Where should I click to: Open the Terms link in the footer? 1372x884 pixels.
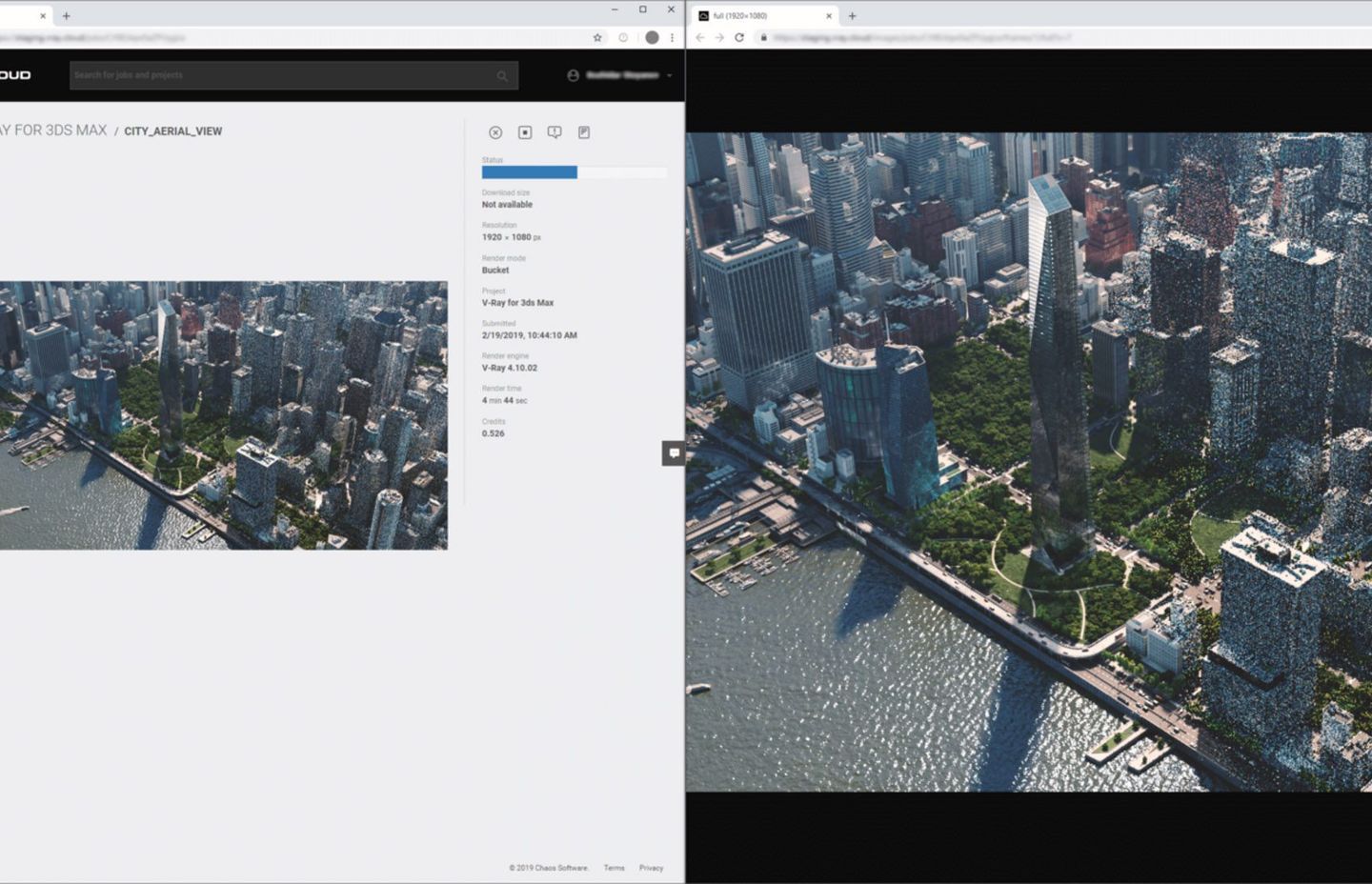(615, 868)
